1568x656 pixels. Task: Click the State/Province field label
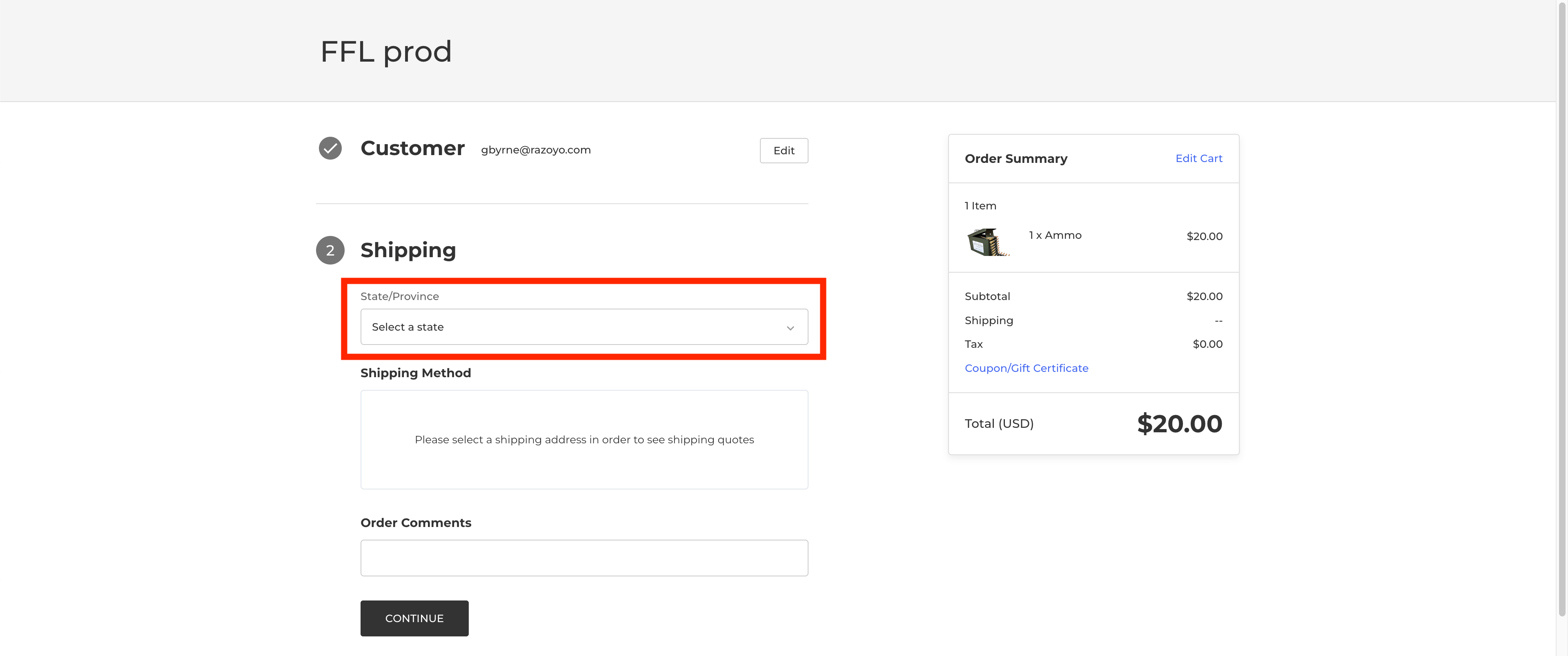[x=399, y=296]
